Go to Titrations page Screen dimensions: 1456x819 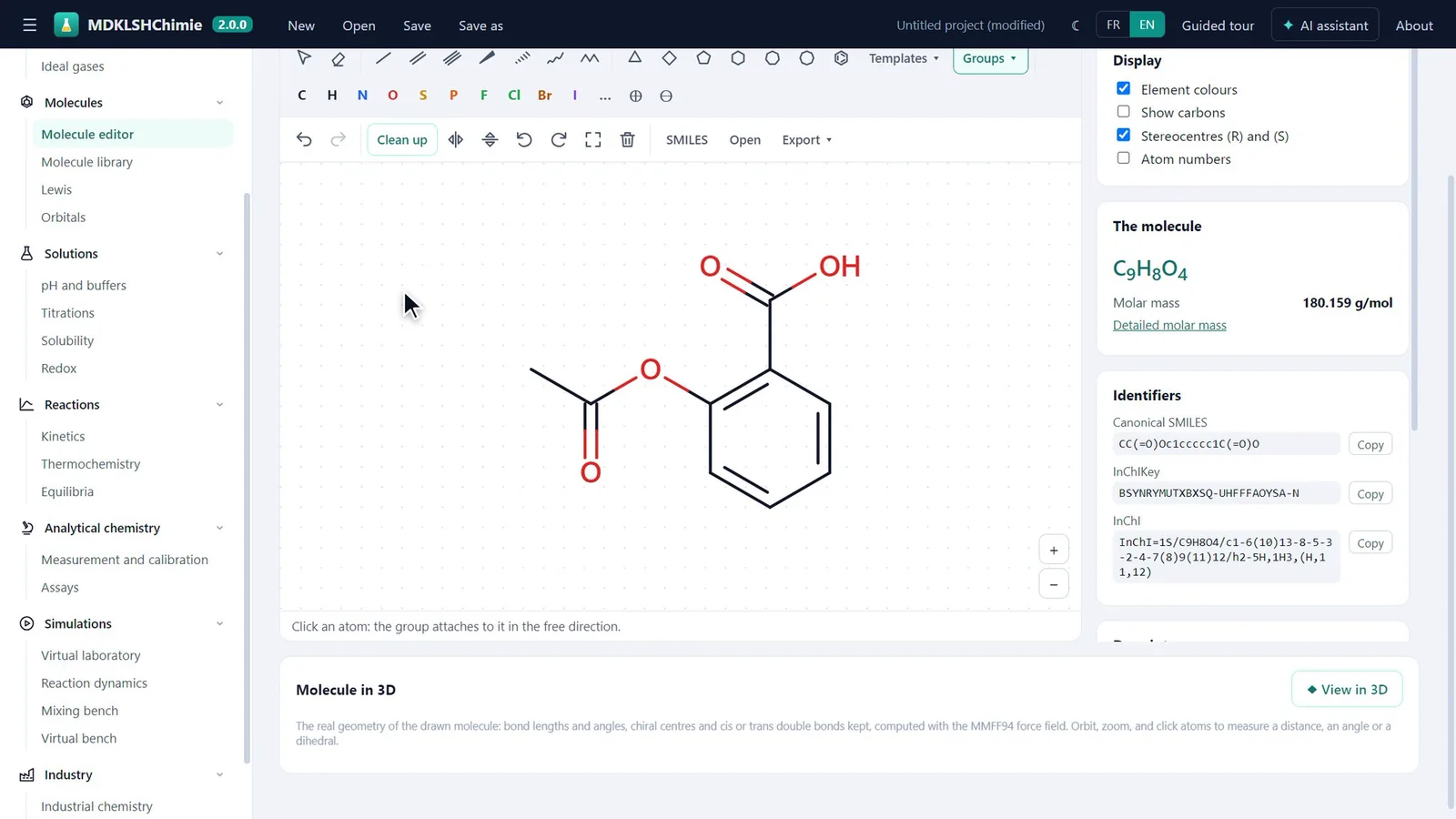click(x=67, y=313)
